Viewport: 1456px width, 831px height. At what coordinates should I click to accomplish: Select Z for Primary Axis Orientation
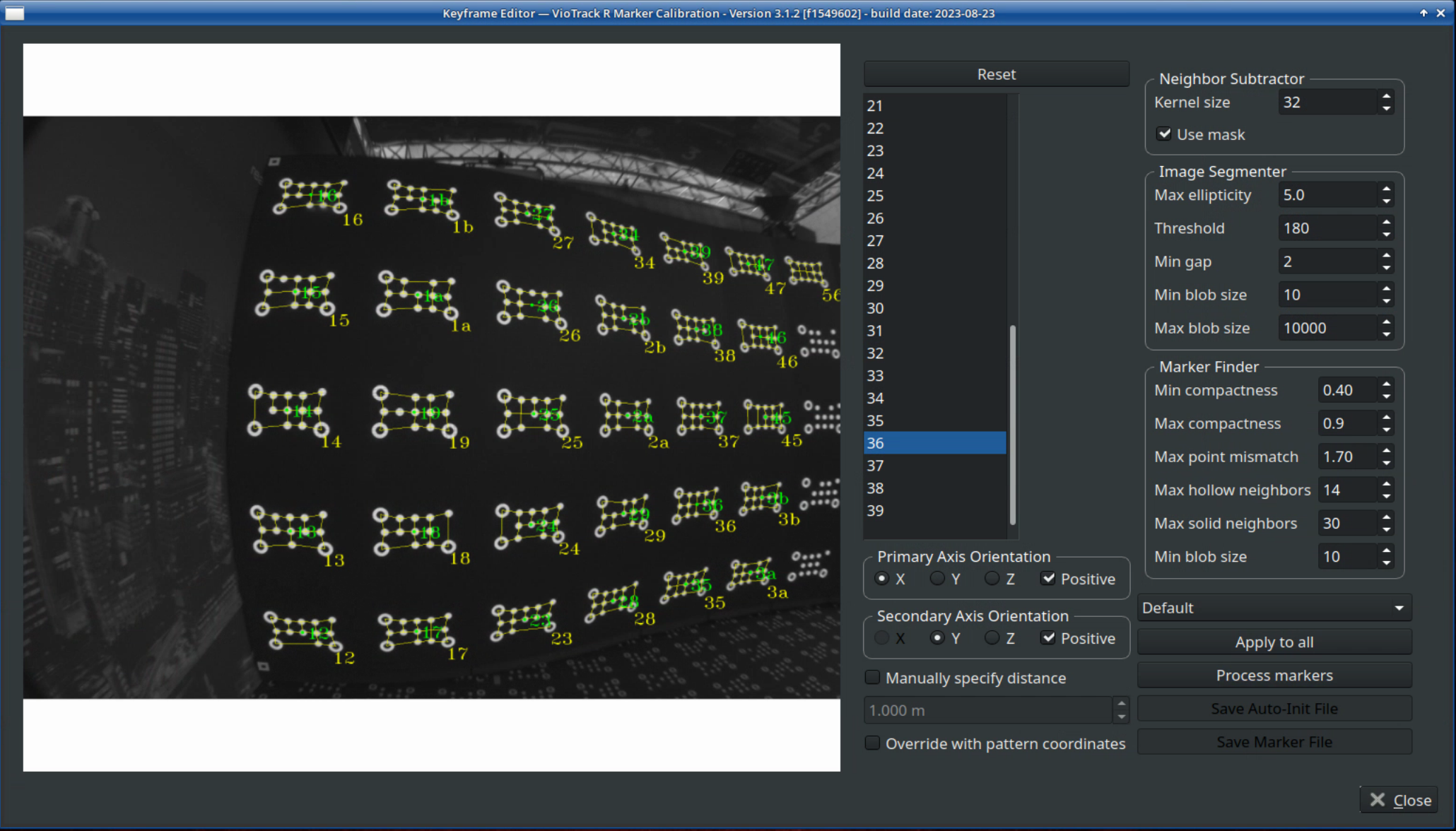[x=992, y=579]
